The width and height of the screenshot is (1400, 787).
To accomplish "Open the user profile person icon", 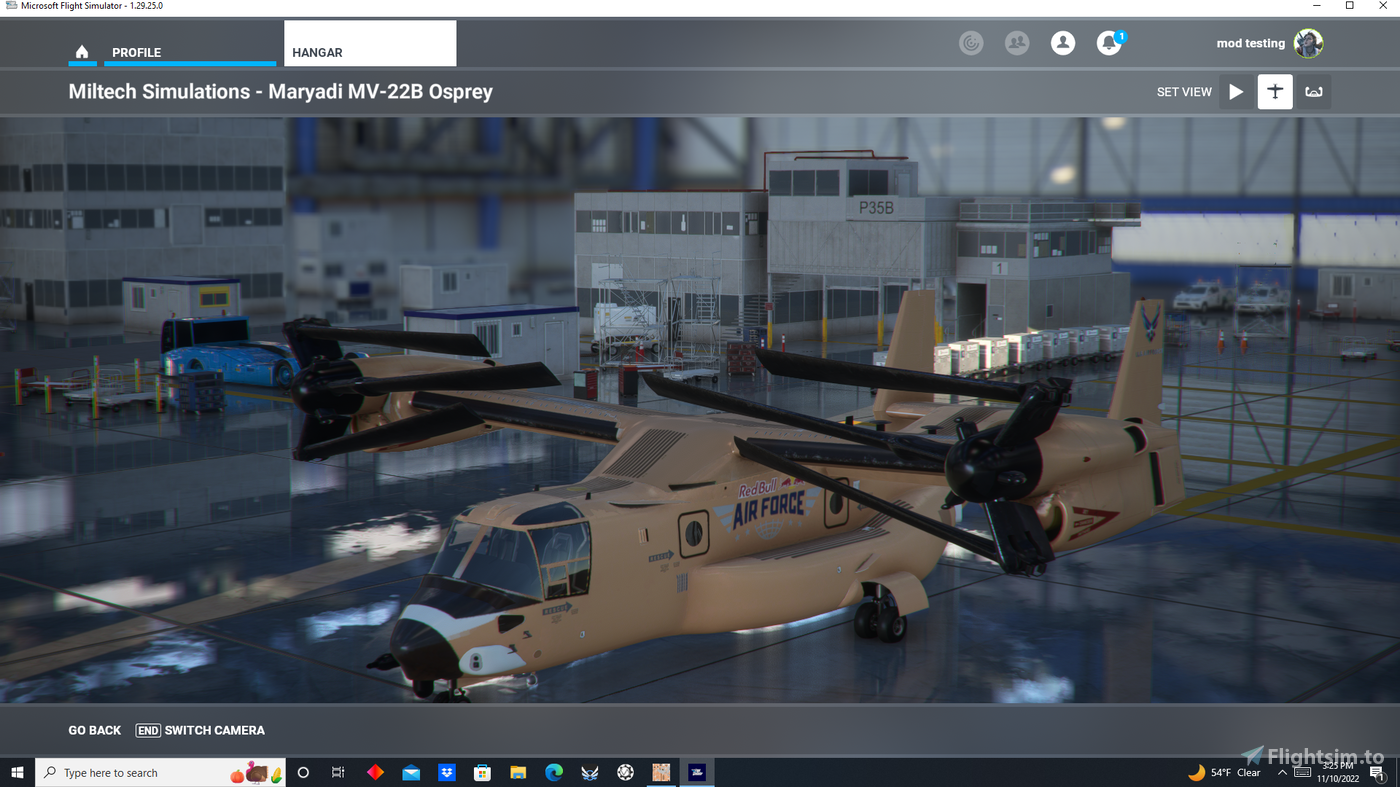I will click(1063, 42).
